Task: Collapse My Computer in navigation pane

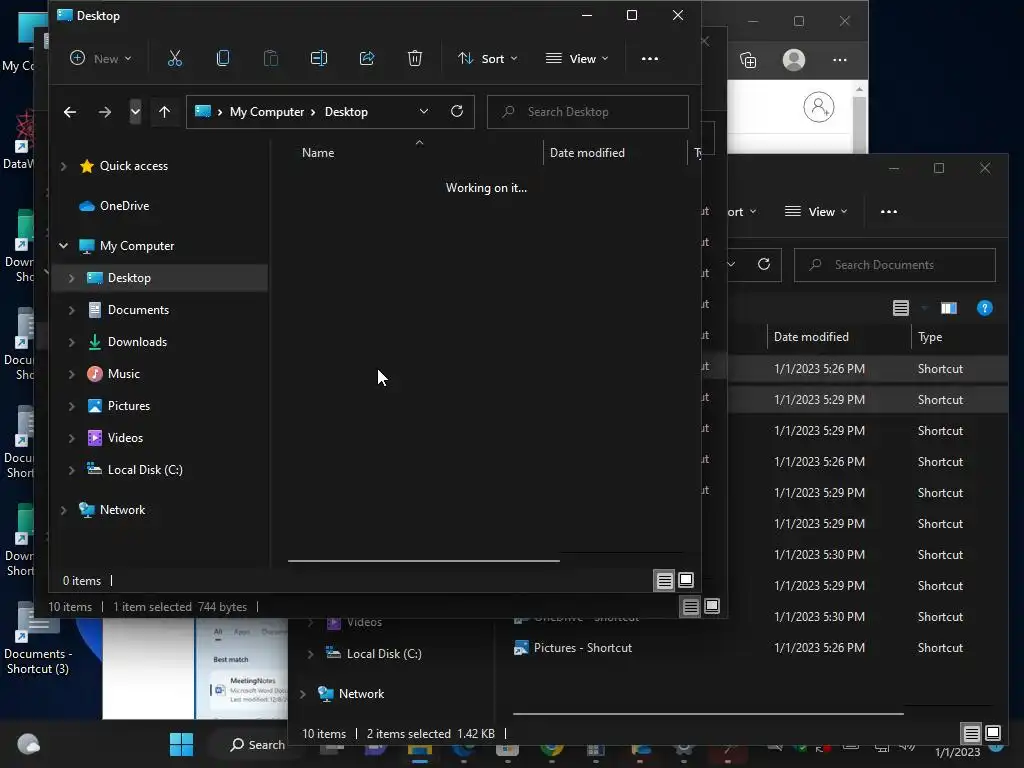Action: tap(63, 246)
